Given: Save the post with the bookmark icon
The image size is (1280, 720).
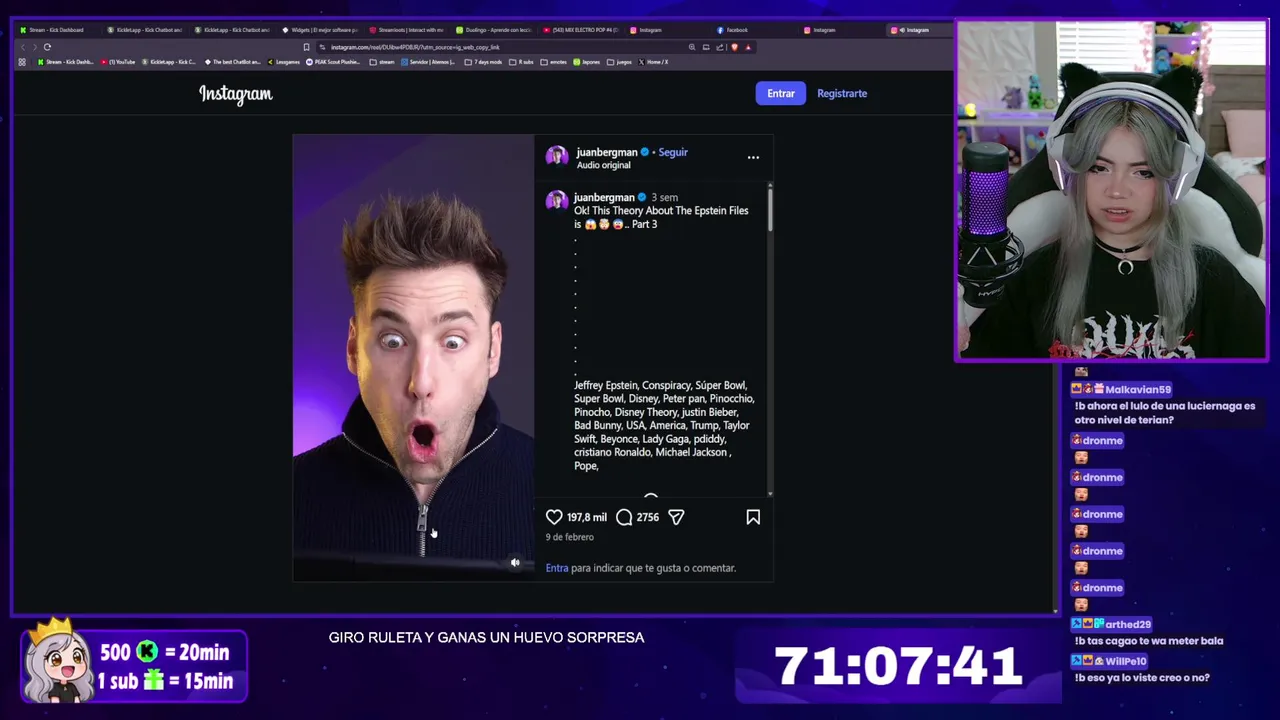Looking at the screenshot, I should (x=753, y=517).
